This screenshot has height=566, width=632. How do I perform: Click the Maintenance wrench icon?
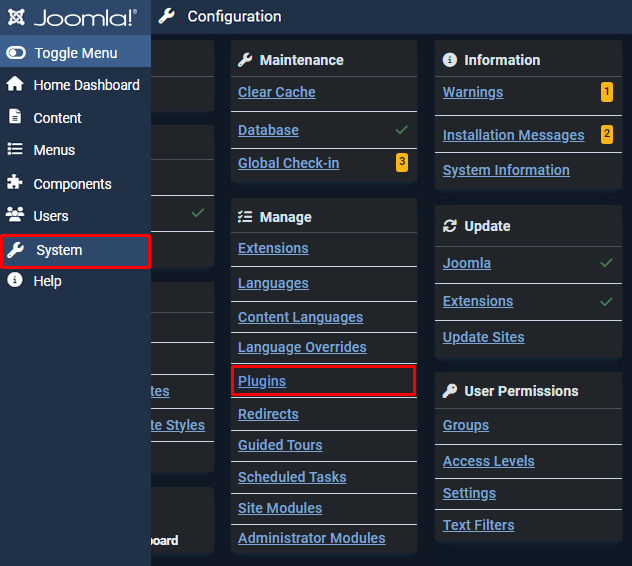click(x=245, y=60)
